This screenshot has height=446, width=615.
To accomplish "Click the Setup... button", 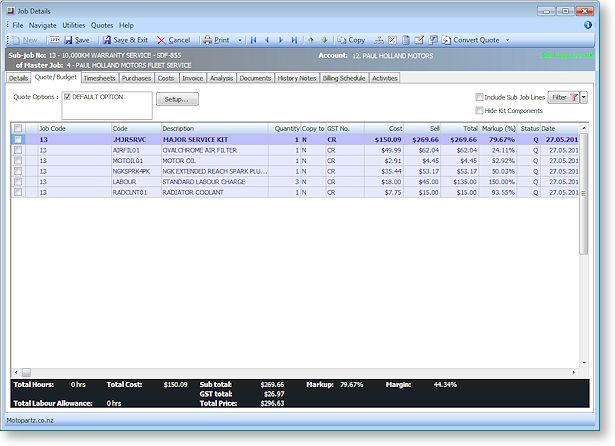I will pyautogui.click(x=177, y=99).
